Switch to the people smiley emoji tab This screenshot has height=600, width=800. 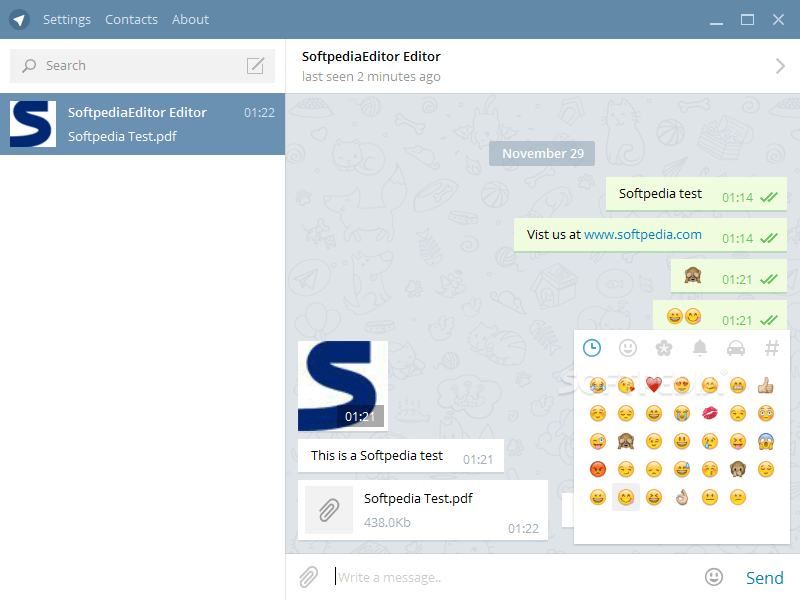pyautogui.click(x=628, y=348)
